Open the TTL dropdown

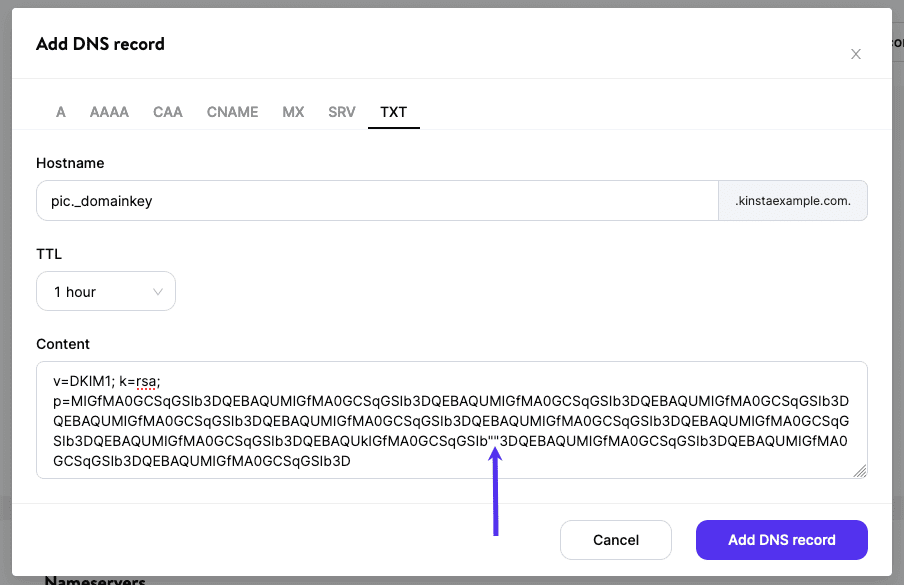105,291
